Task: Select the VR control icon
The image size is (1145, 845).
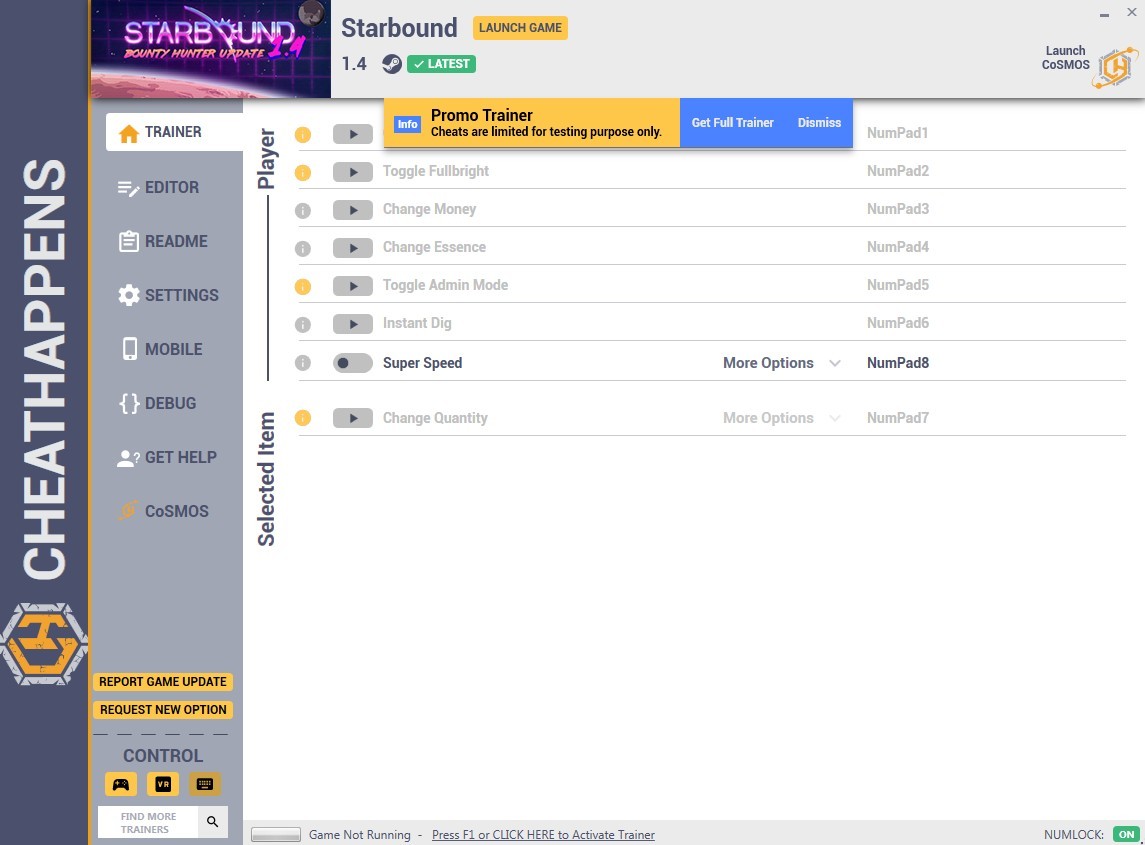Action: point(163,784)
